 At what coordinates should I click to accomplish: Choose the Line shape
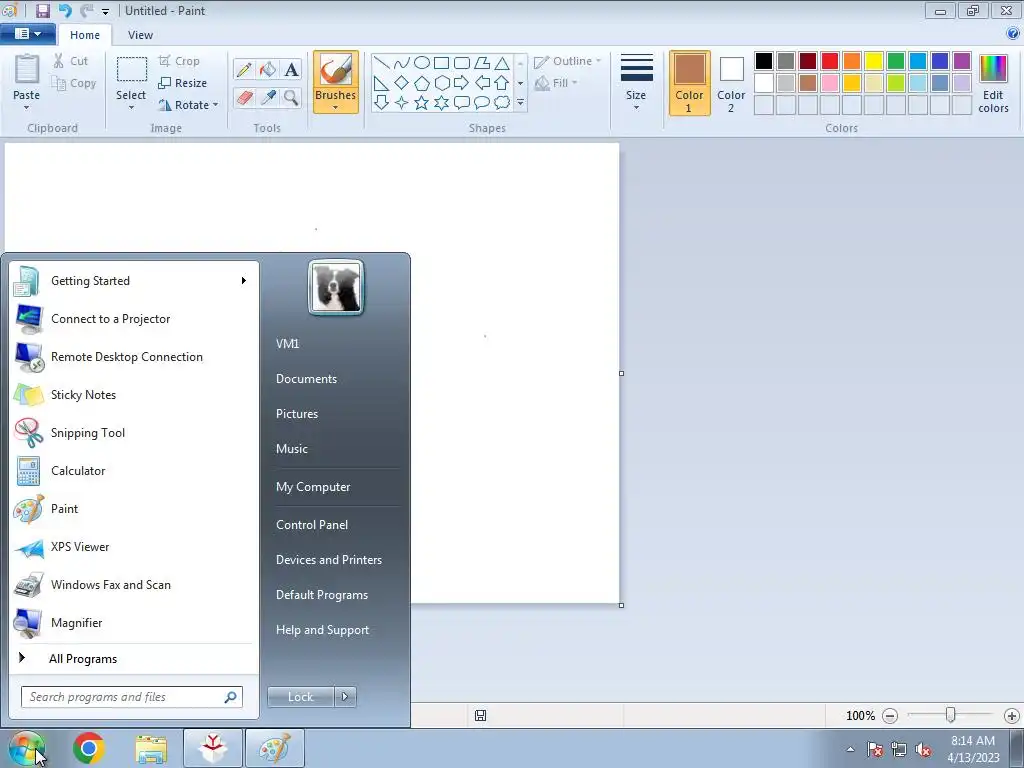tap(382, 63)
